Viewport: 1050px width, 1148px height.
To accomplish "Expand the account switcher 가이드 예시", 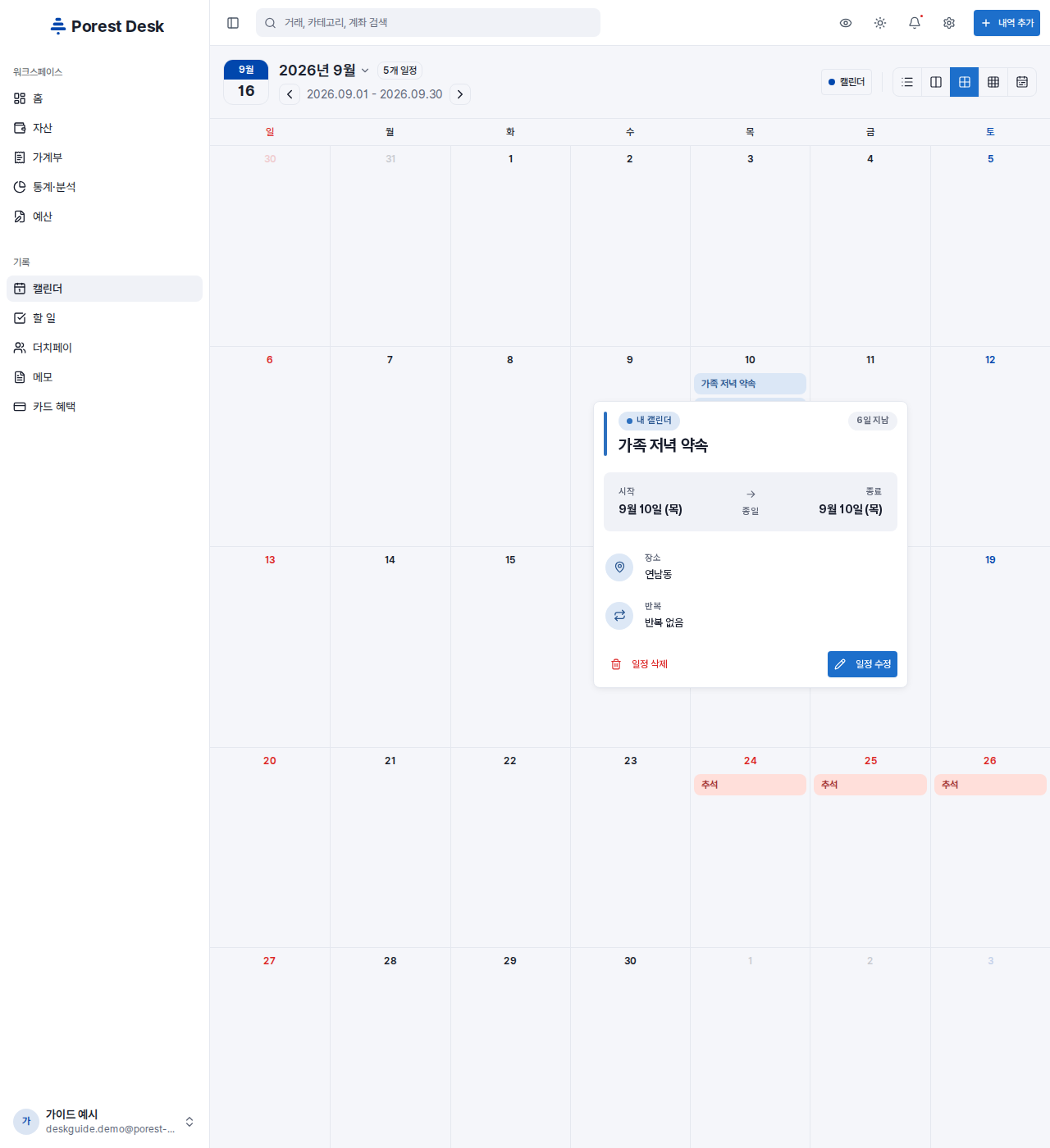I will tap(104, 1121).
